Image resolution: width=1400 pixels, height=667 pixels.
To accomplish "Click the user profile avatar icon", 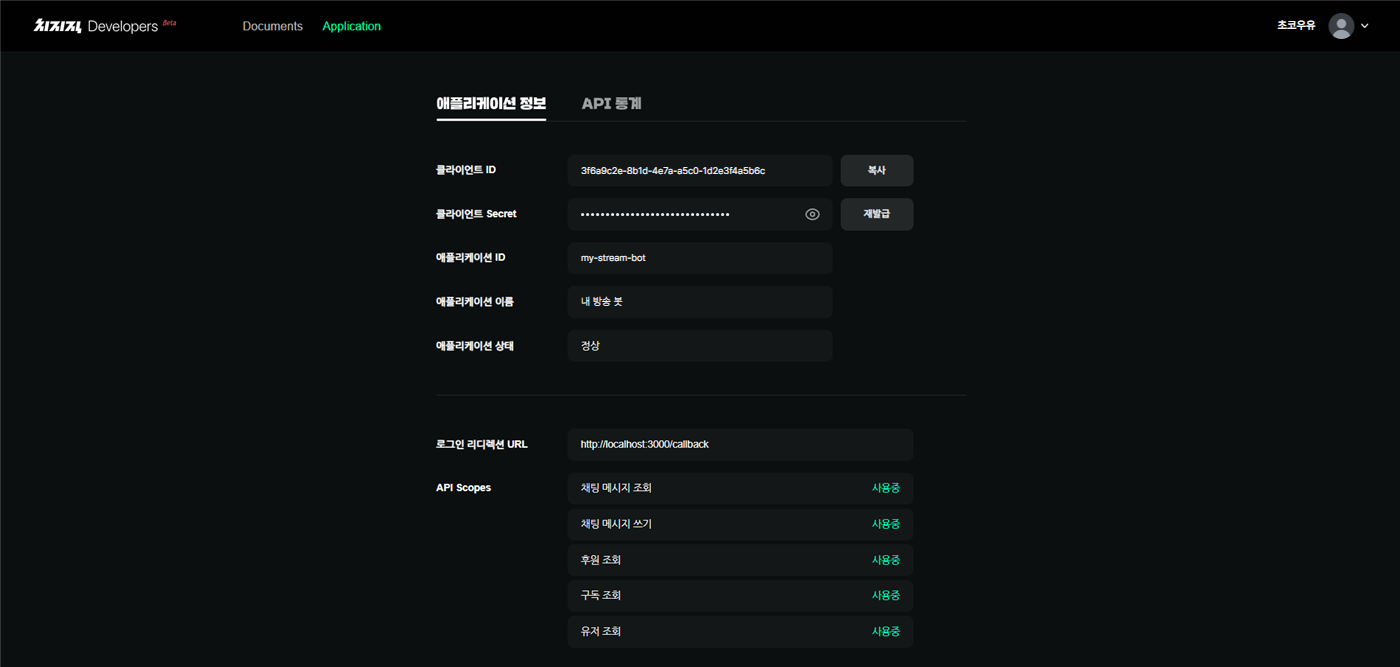I will click(1341, 26).
